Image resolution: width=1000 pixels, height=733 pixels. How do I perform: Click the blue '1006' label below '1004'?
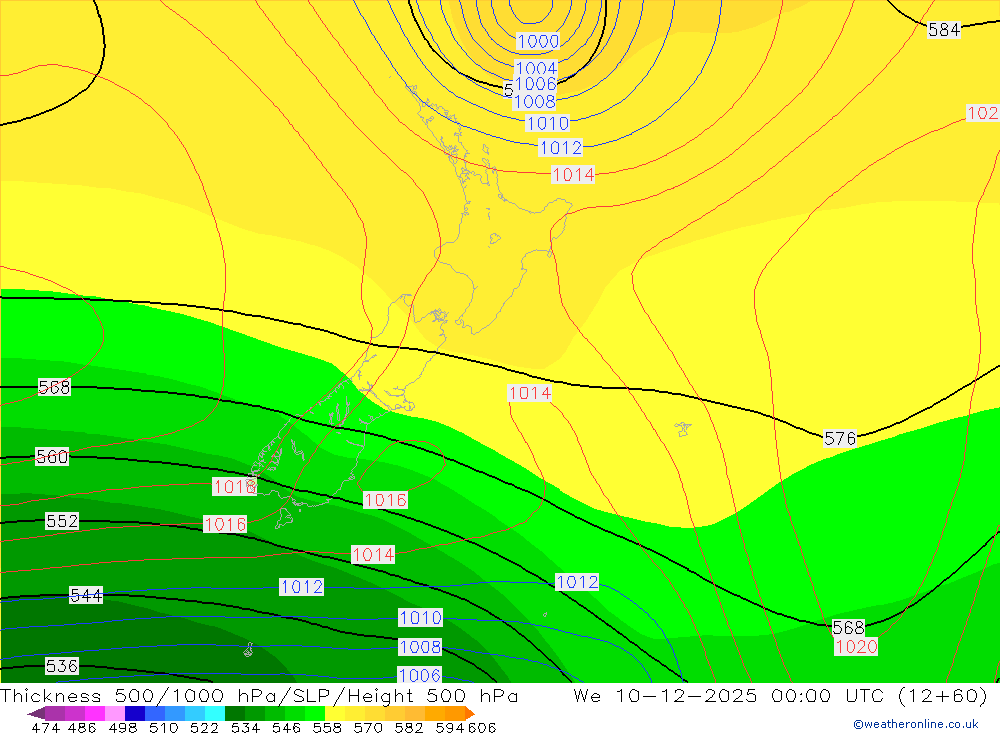coord(536,84)
